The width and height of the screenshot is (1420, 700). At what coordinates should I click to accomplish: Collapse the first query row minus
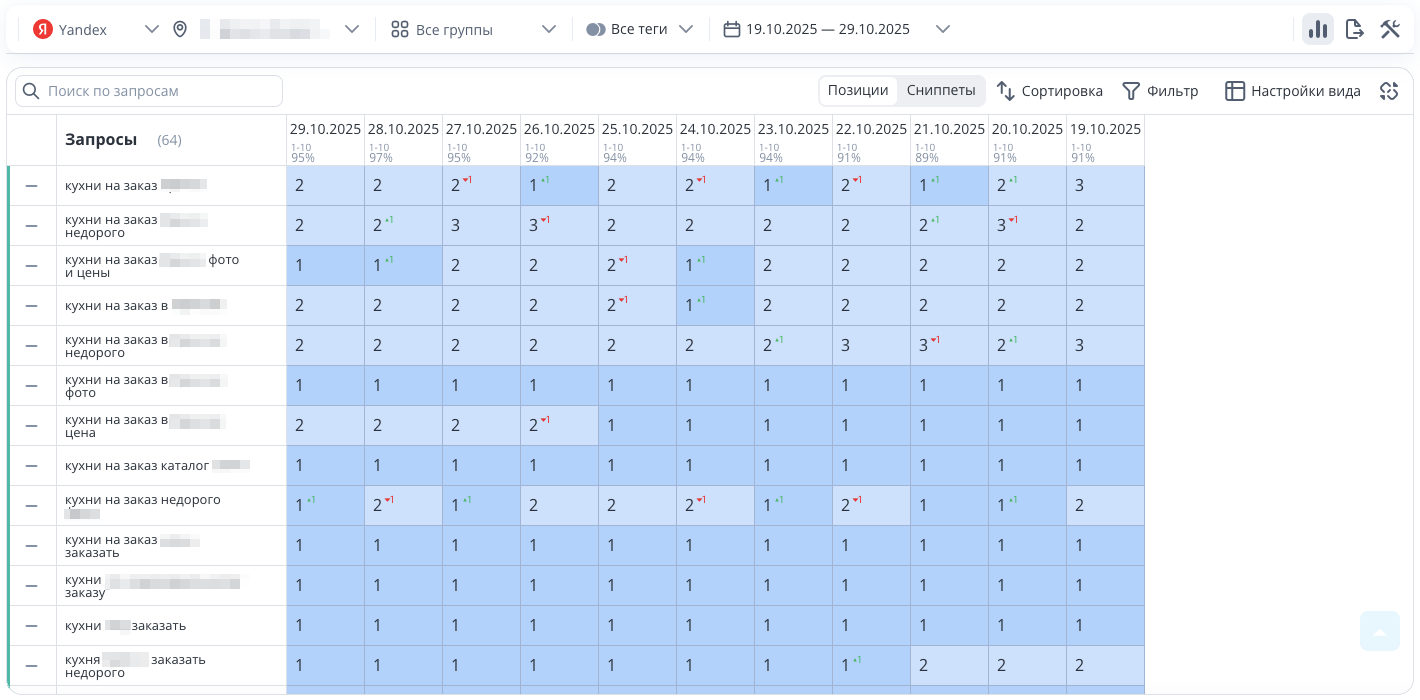[x=31, y=186]
